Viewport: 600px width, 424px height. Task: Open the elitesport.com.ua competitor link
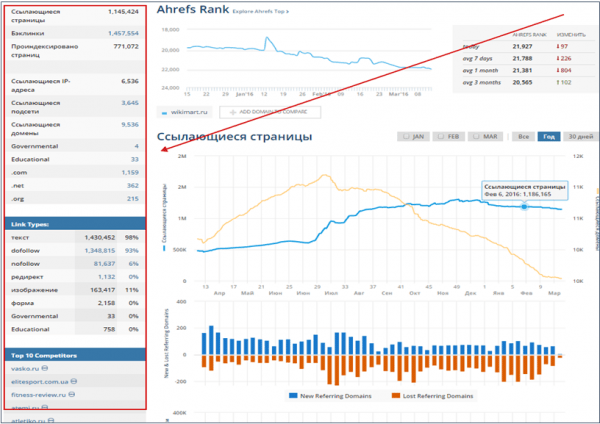pyautogui.click(x=40, y=382)
